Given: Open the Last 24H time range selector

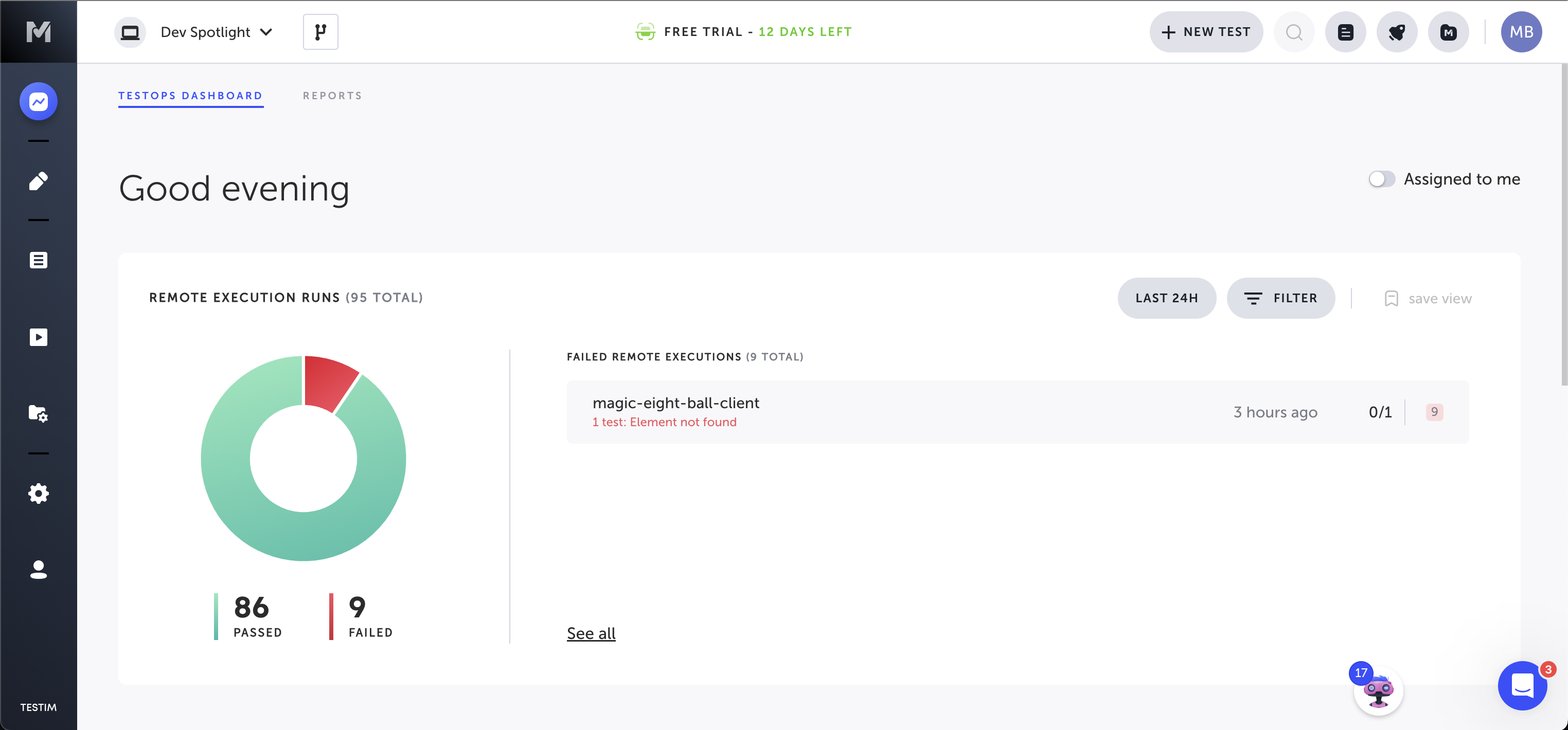Looking at the screenshot, I should pyautogui.click(x=1166, y=298).
